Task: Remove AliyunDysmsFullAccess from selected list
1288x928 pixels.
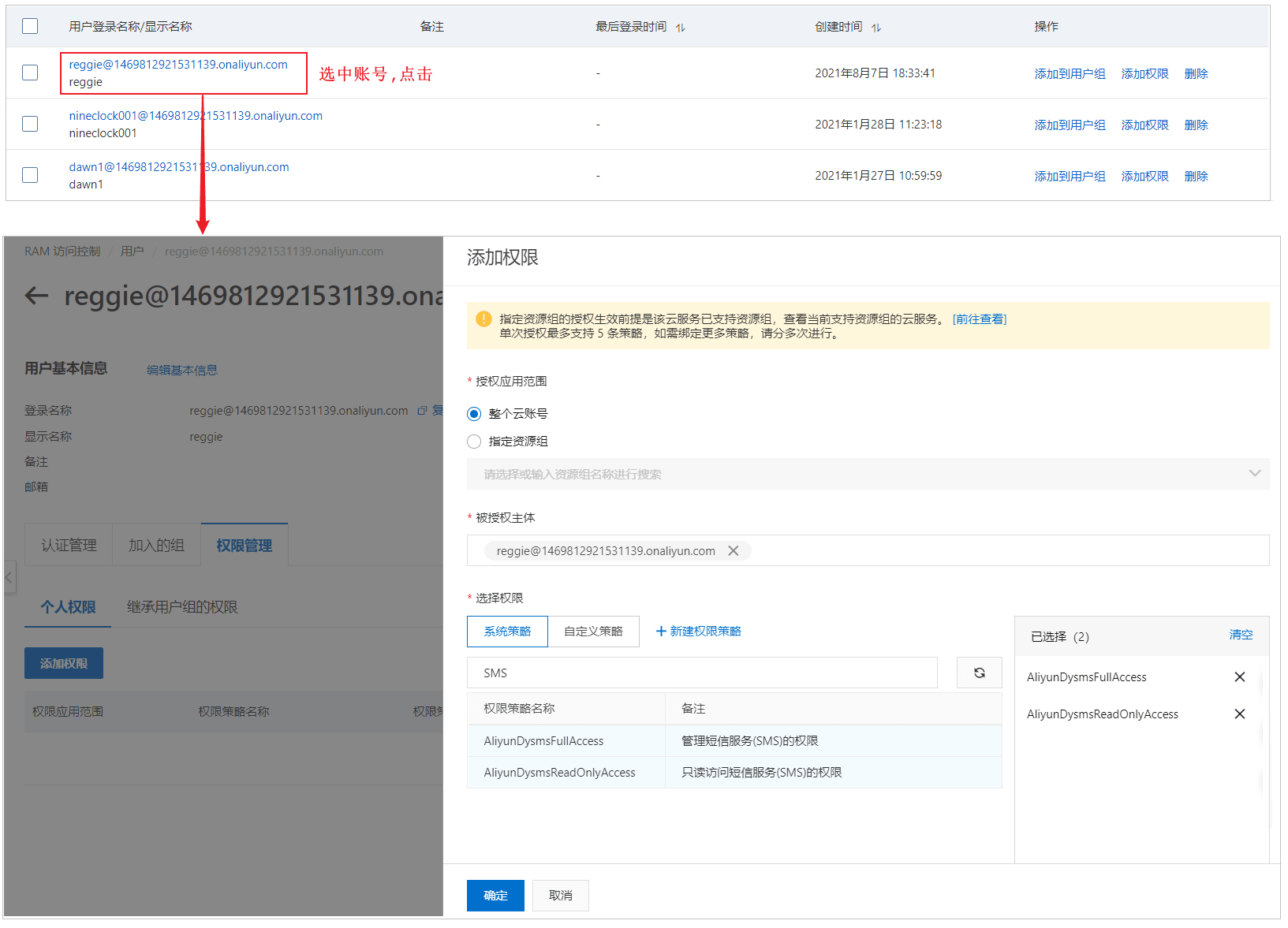Action: coord(1239,677)
